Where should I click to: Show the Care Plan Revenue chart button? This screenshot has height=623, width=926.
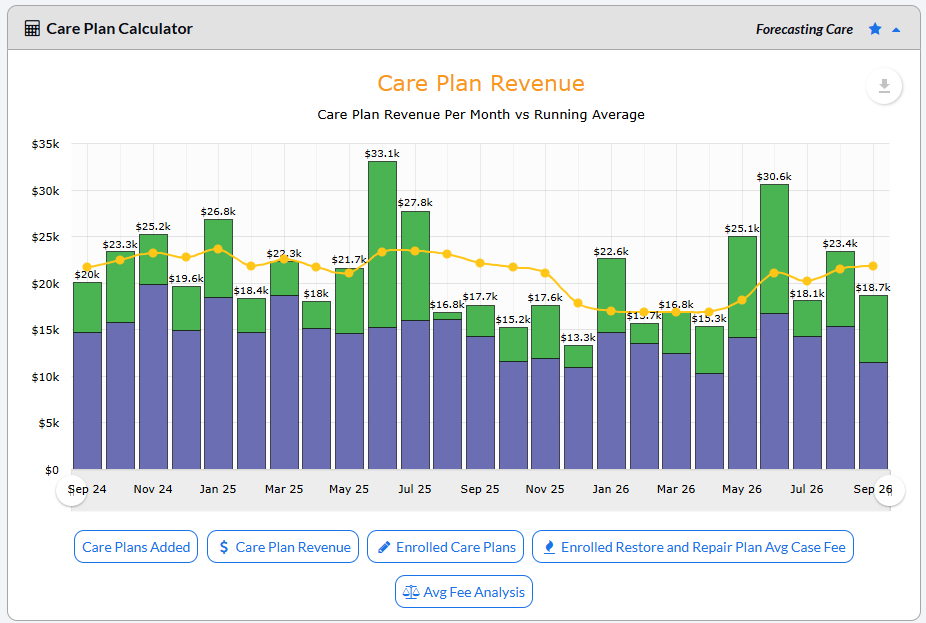[x=283, y=547]
